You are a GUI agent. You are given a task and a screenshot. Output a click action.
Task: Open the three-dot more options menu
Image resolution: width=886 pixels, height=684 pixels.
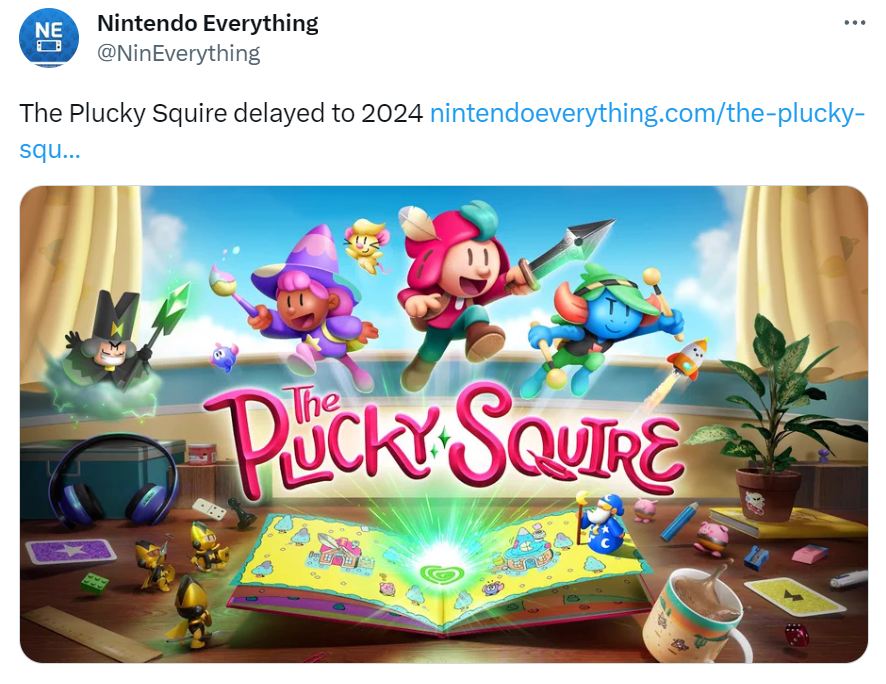click(854, 23)
